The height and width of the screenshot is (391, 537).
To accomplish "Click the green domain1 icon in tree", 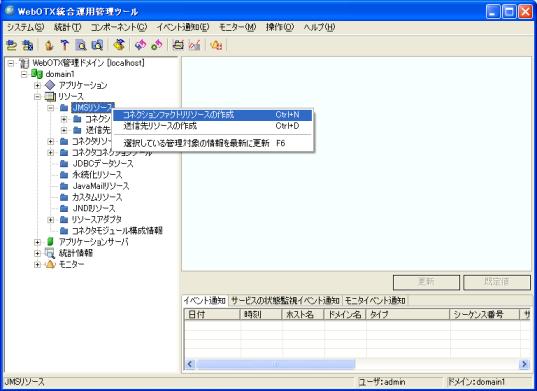I will click(x=37, y=74).
